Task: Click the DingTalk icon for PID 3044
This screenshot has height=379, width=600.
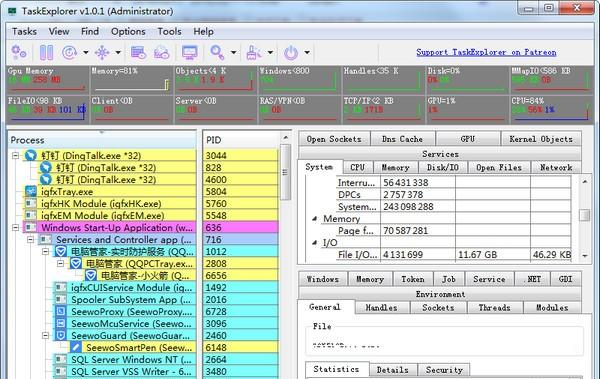Action: (x=31, y=155)
